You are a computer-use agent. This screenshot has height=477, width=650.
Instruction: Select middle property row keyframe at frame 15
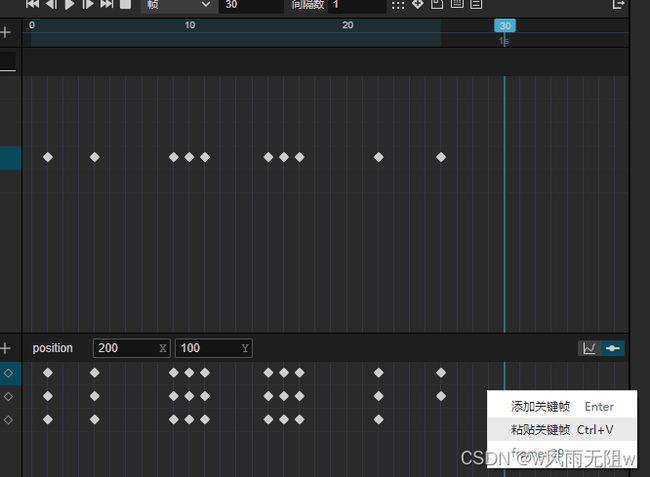pyautogui.click(x=268, y=396)
